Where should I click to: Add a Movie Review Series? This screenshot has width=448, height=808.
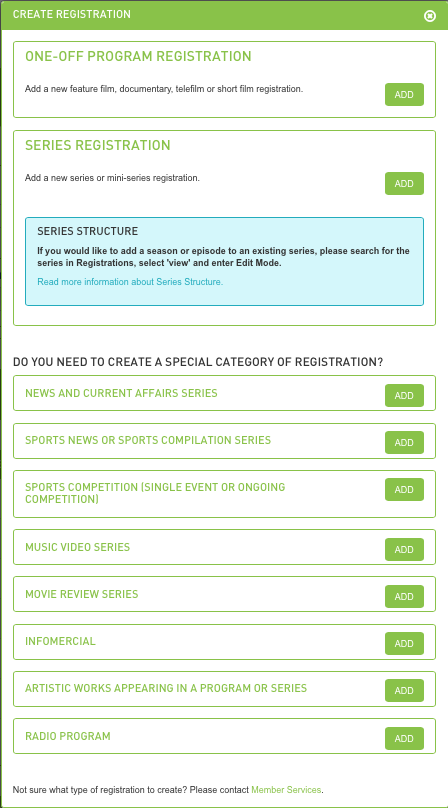coord(404,596)
